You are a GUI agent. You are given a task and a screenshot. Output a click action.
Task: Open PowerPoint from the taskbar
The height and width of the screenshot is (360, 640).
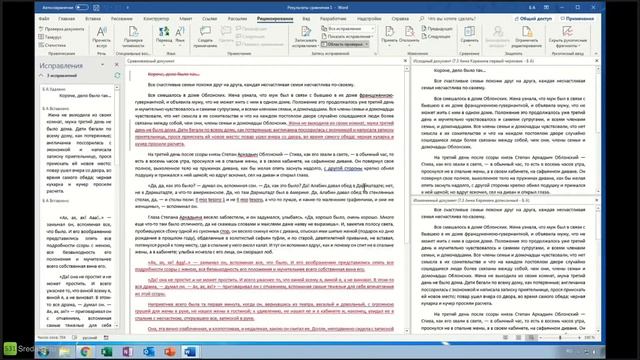[170, 351]
